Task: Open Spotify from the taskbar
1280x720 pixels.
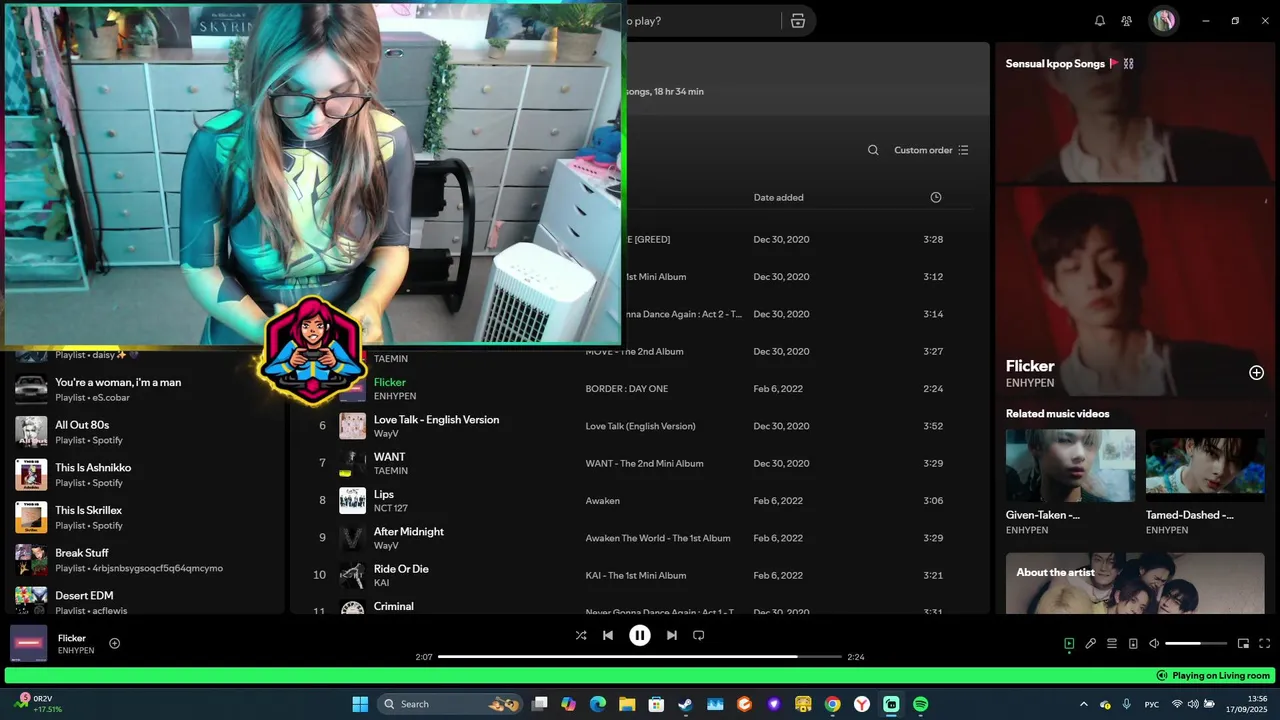Action: click(x=921, y=704)
